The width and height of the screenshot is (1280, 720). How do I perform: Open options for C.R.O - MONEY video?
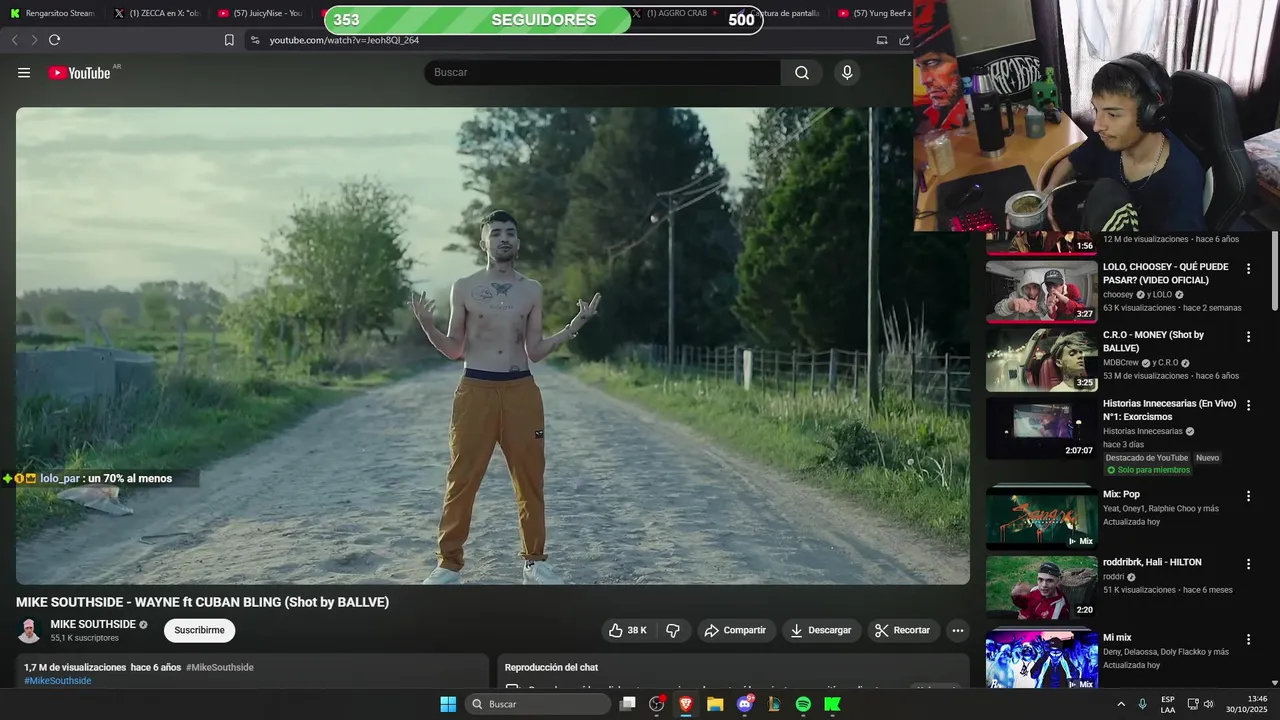1248,337
